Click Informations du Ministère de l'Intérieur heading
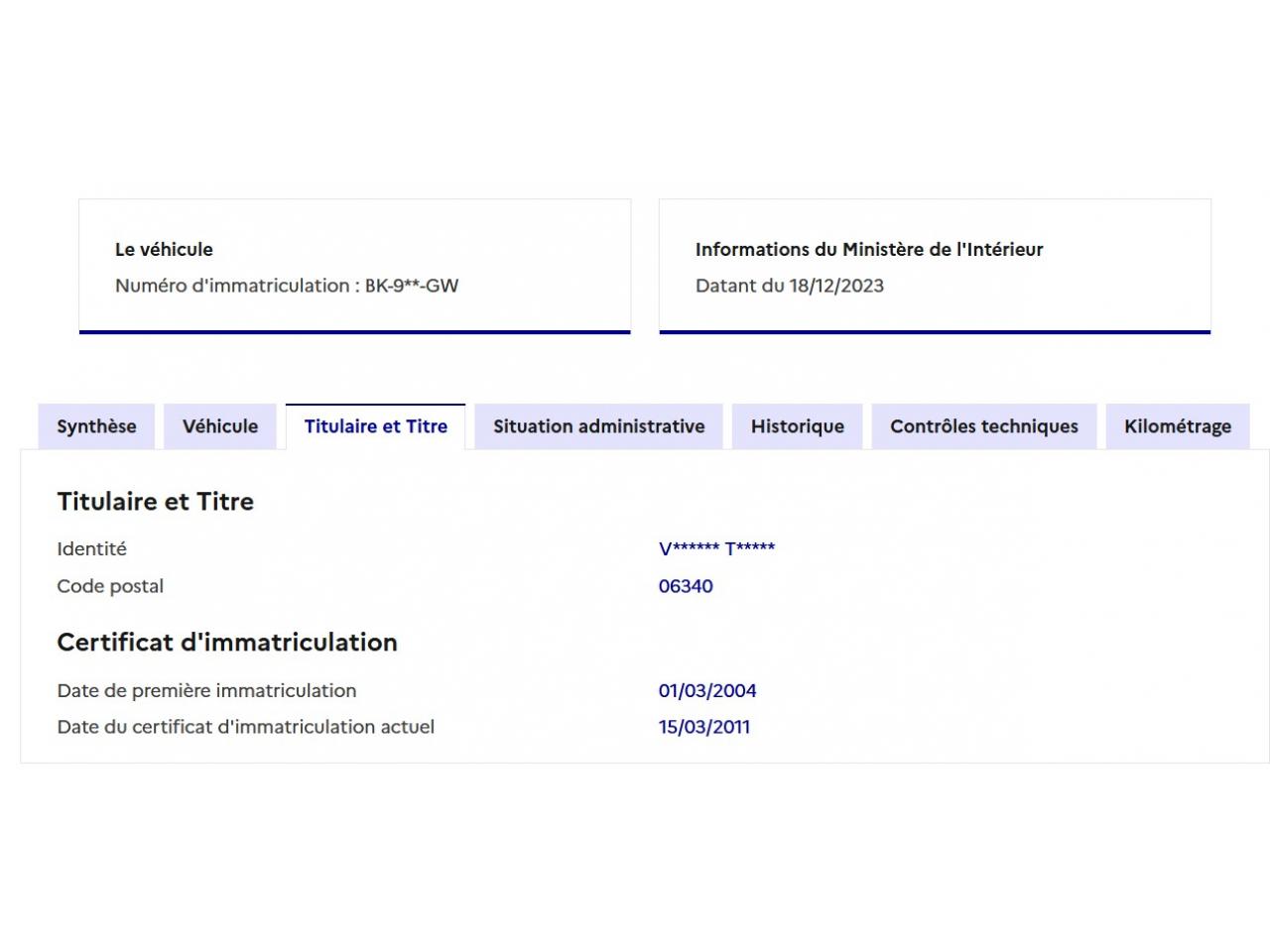The image size is (1270, 952). (x=868, y=250)
